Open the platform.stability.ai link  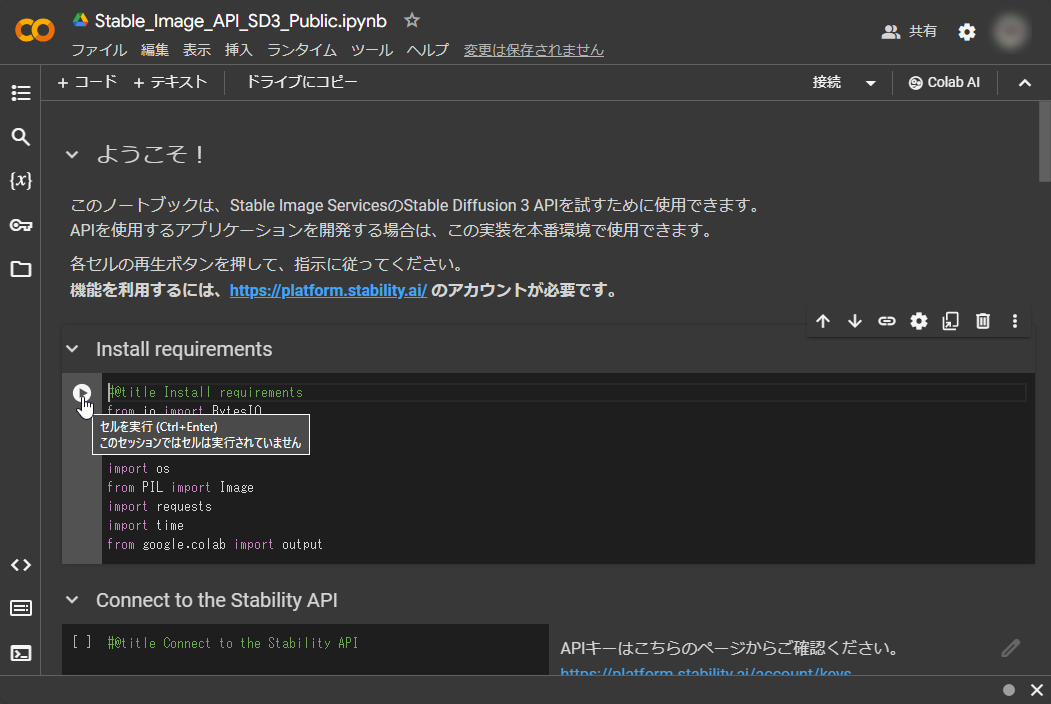point(328,290)
